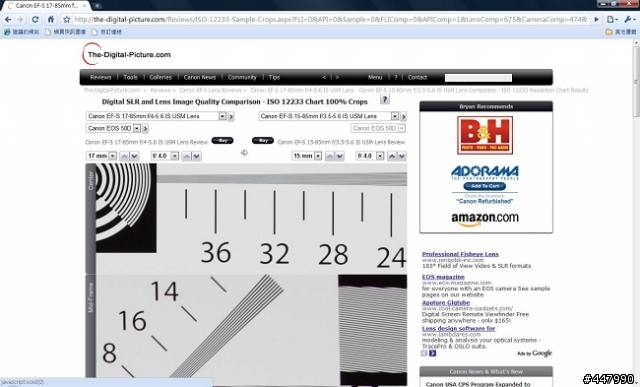Image resolution: width=640 pixels, height=387 pixels.
Task: Click the swap comparison icon between the aperture controls
Action: (244, 152)
